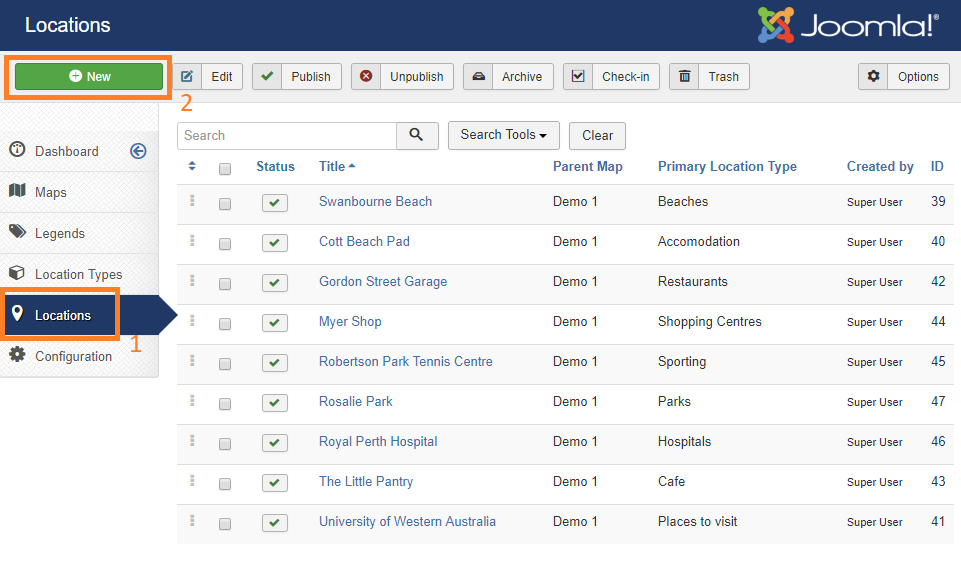The width and height of the screenshot is (961, 565).
Task: Toggle published status of Swanbourne Beach
Action: point(275,203)
